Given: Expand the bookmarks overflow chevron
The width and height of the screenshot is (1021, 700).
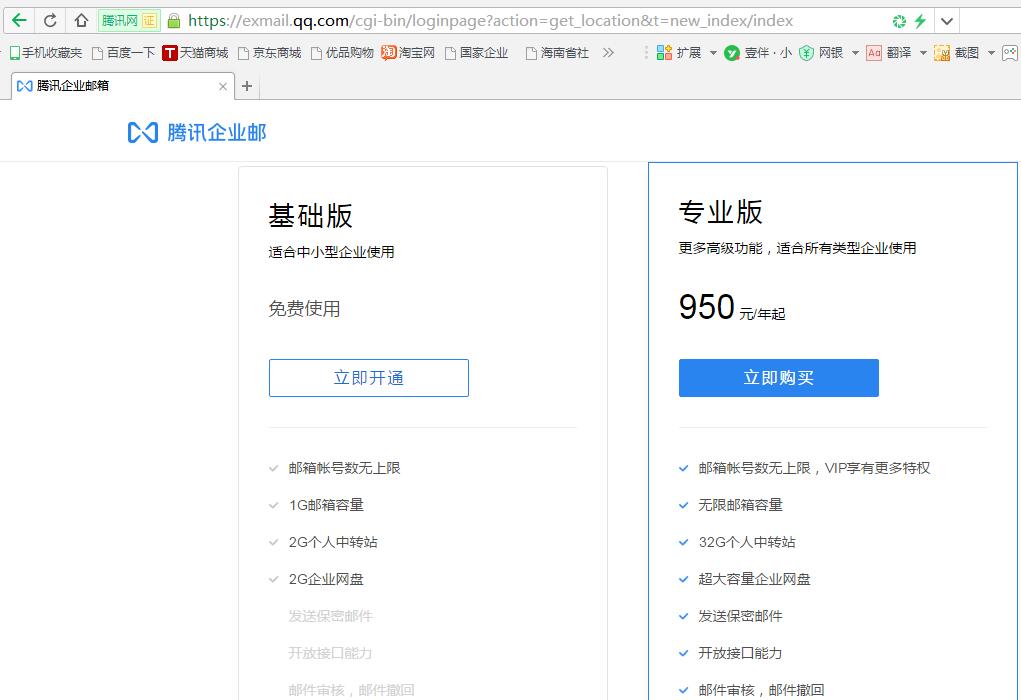Looking at the screenshot, I should 608,53.
